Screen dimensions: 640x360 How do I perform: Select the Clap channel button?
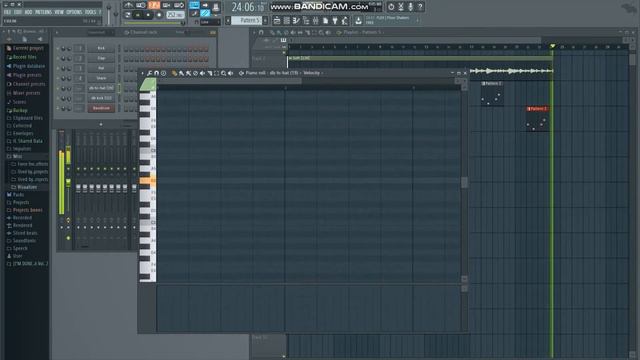(x=101, y=58)
